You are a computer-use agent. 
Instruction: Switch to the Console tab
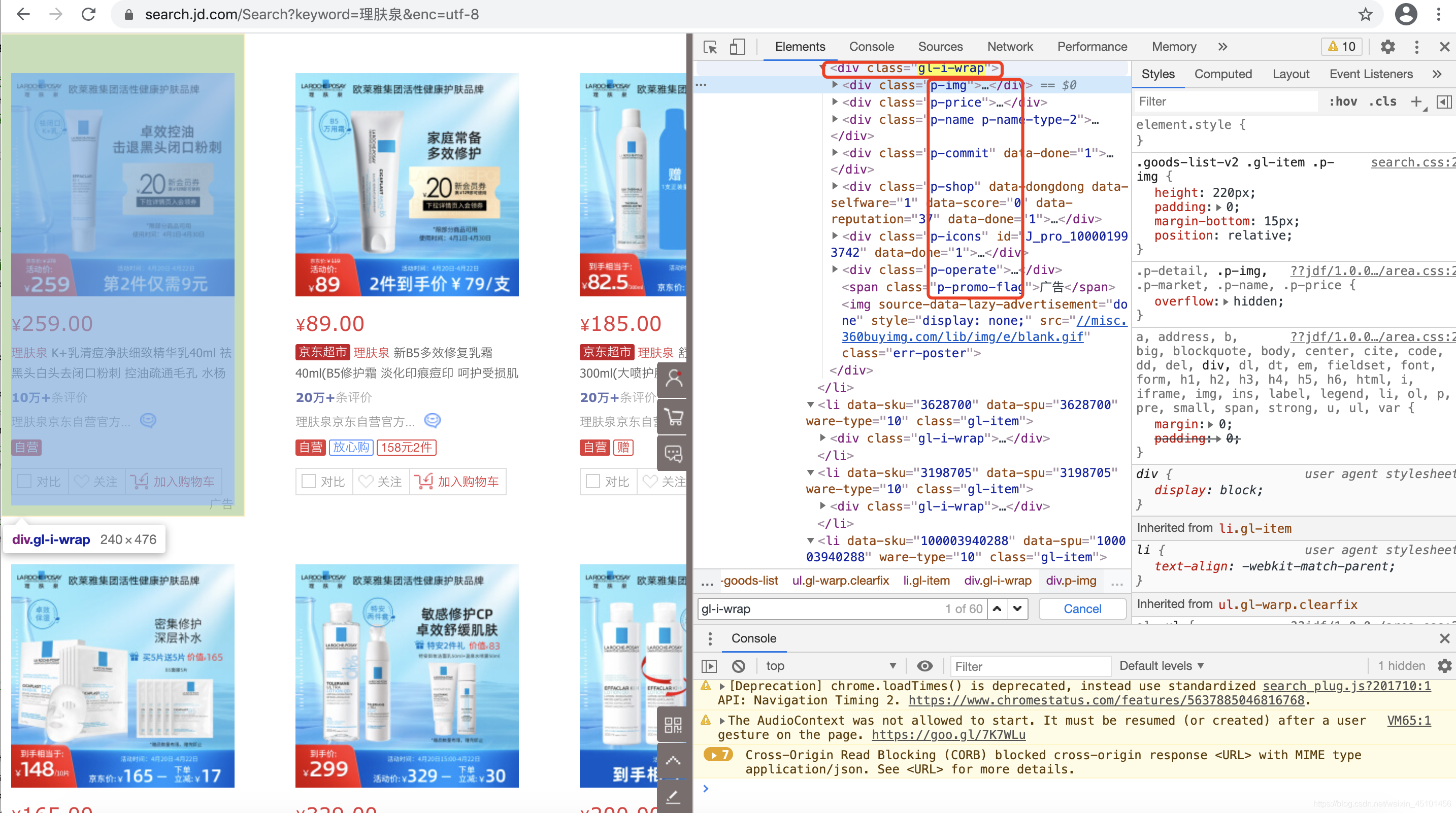(871, 47)
